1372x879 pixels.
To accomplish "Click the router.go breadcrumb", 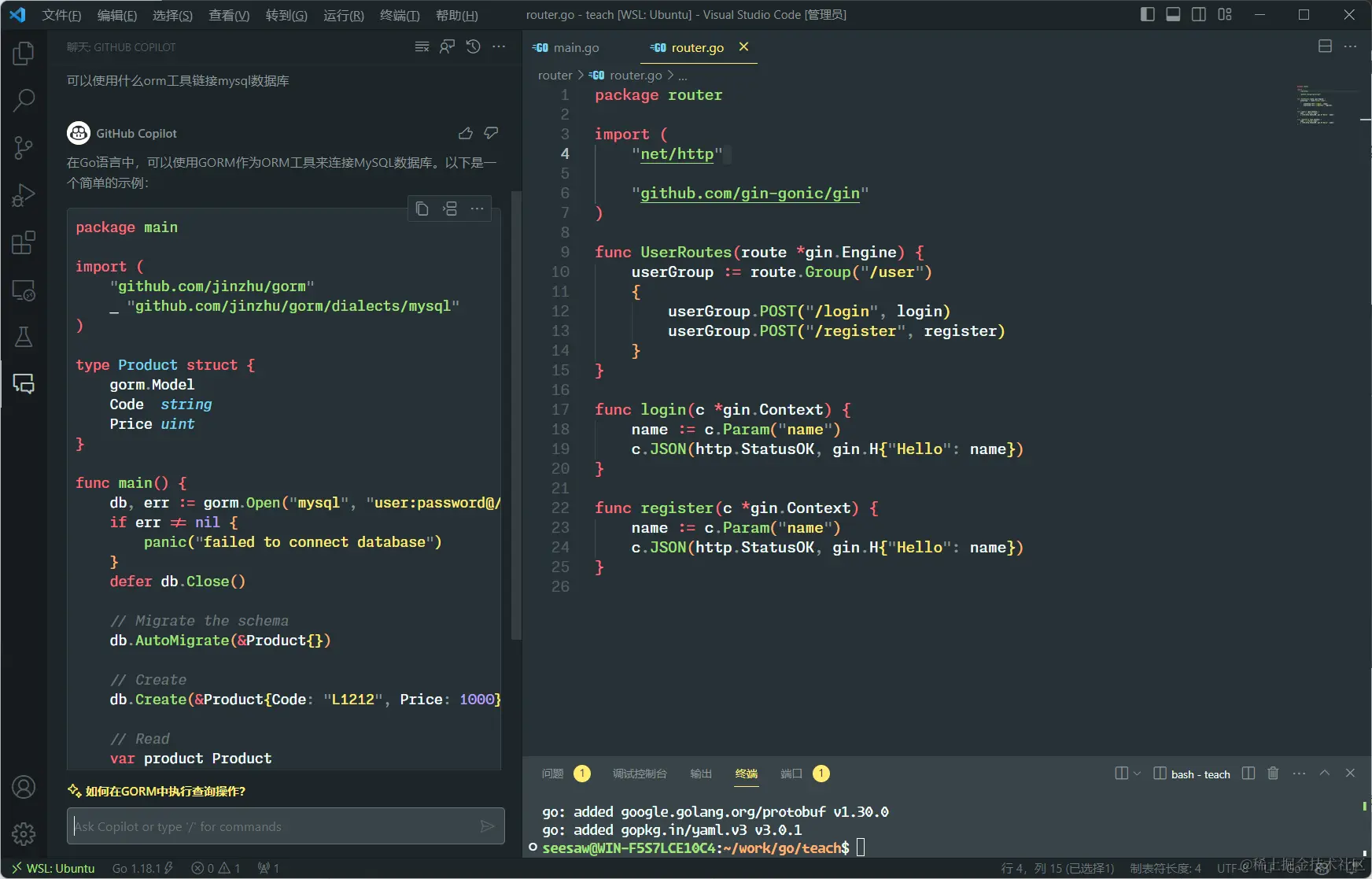I will [626, 75].
